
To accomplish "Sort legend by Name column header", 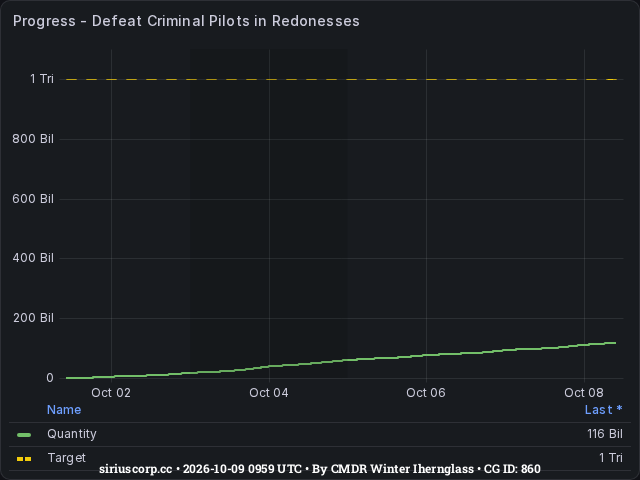I will pos(64,410).
